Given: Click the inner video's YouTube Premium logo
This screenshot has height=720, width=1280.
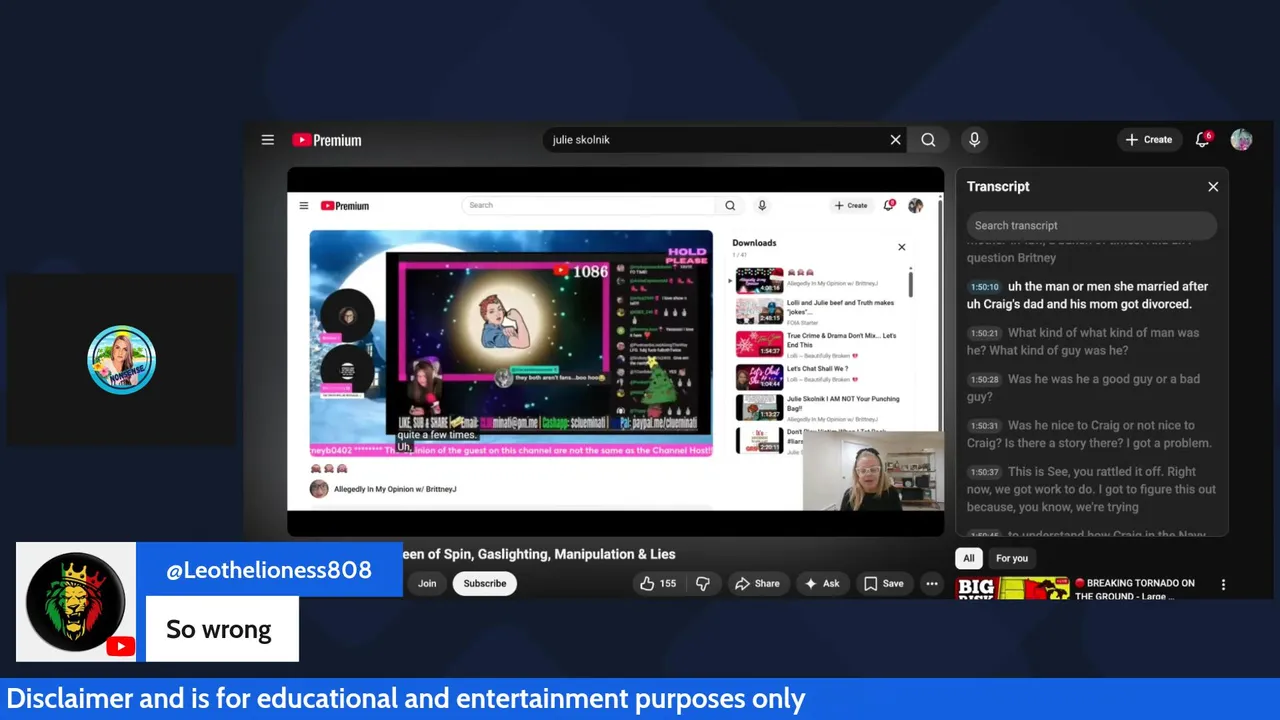Looking at the screenshot, I should point(345,206).
